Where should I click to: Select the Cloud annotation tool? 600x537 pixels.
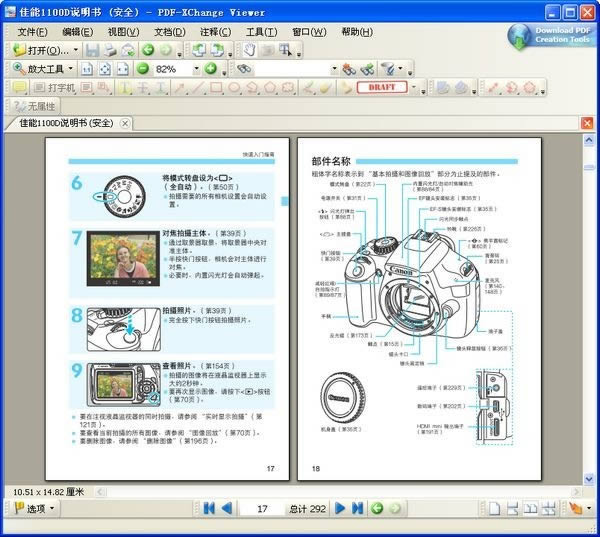tap(288, 88)
